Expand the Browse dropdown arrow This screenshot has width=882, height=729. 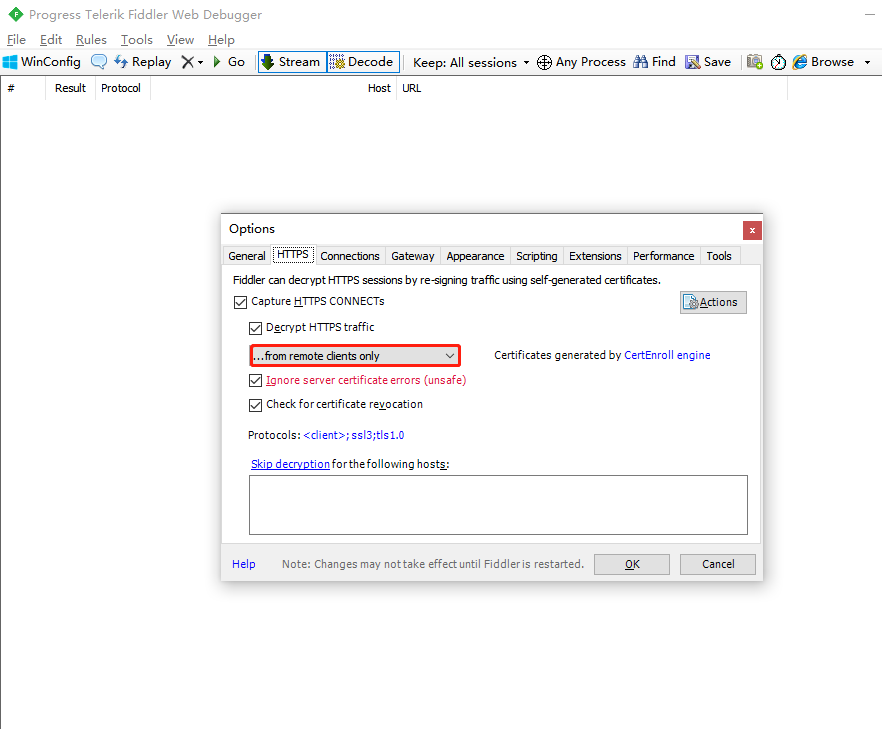(x=867, y=62)
